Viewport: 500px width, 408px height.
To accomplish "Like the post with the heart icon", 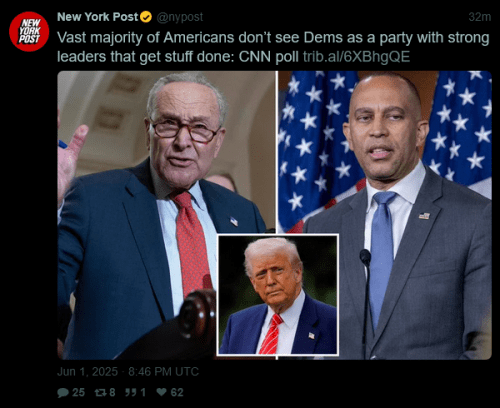I will coord(161,392).
